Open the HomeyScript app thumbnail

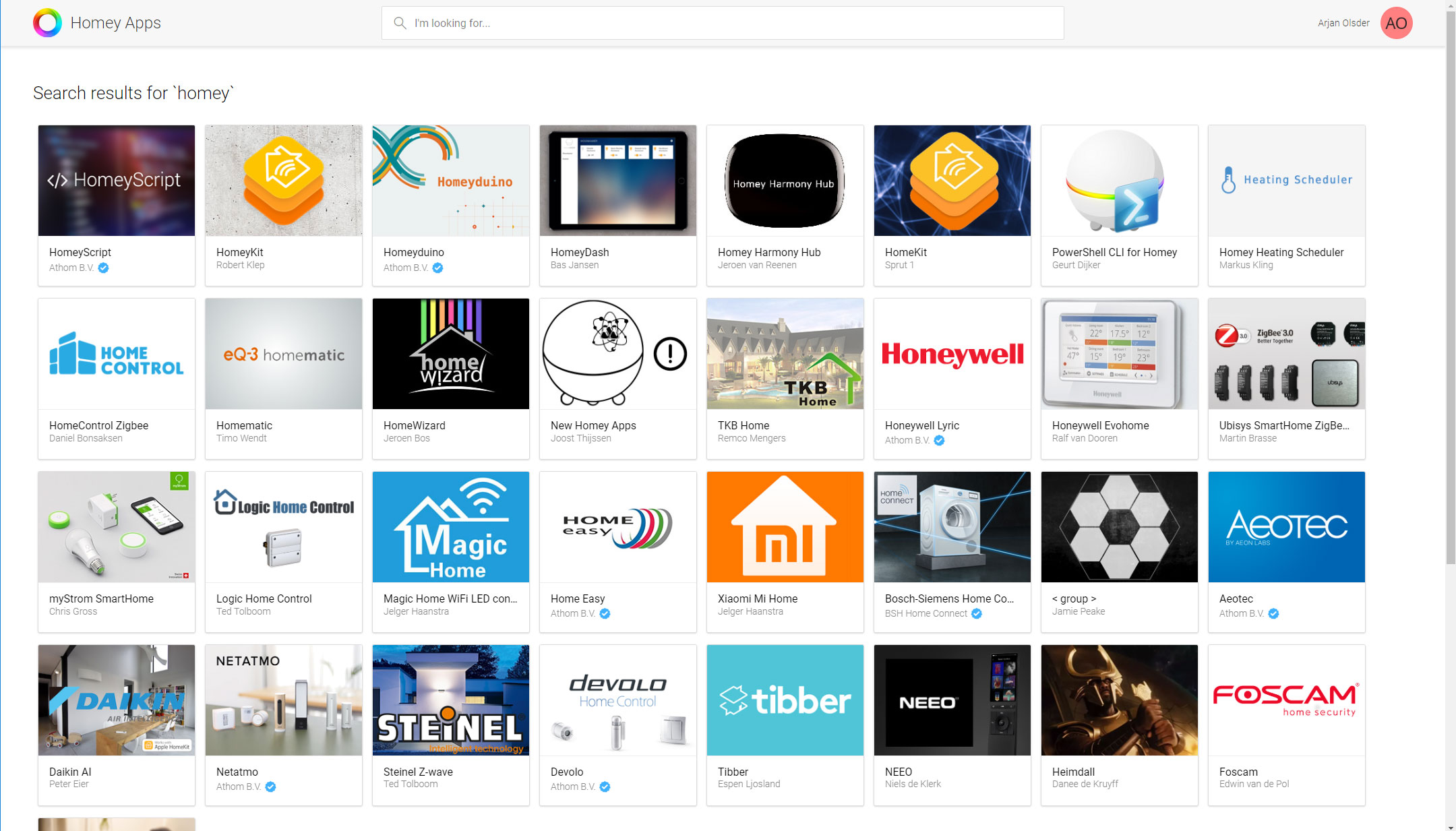click(117, 181)
